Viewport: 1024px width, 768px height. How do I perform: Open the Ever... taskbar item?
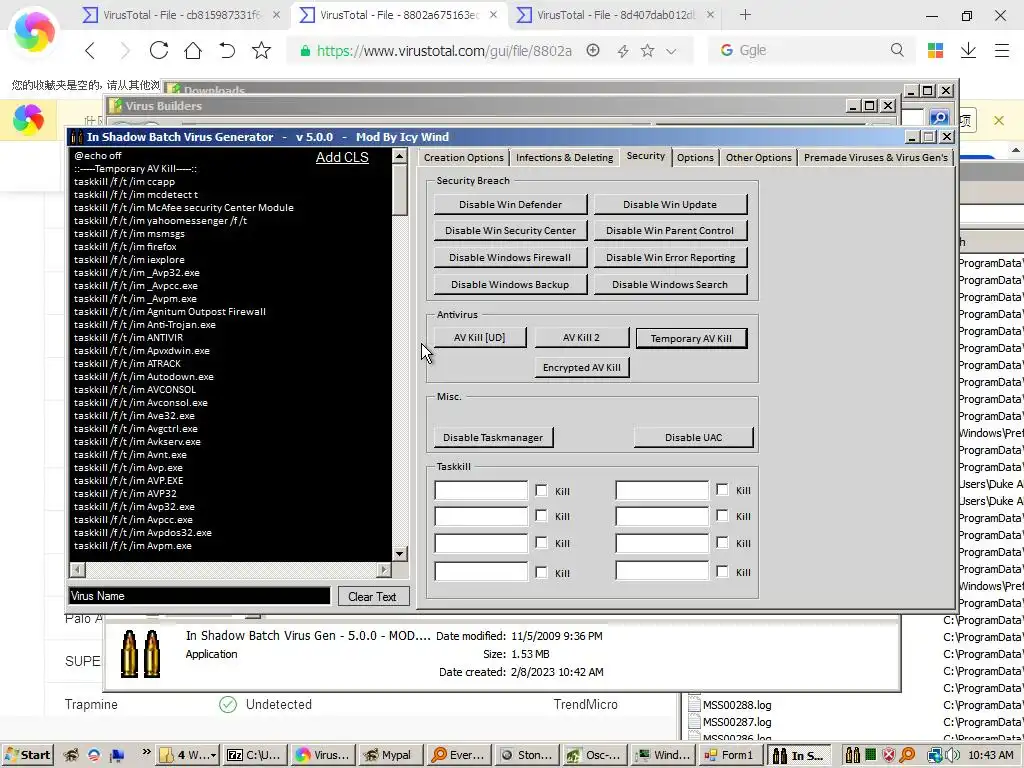458,755
